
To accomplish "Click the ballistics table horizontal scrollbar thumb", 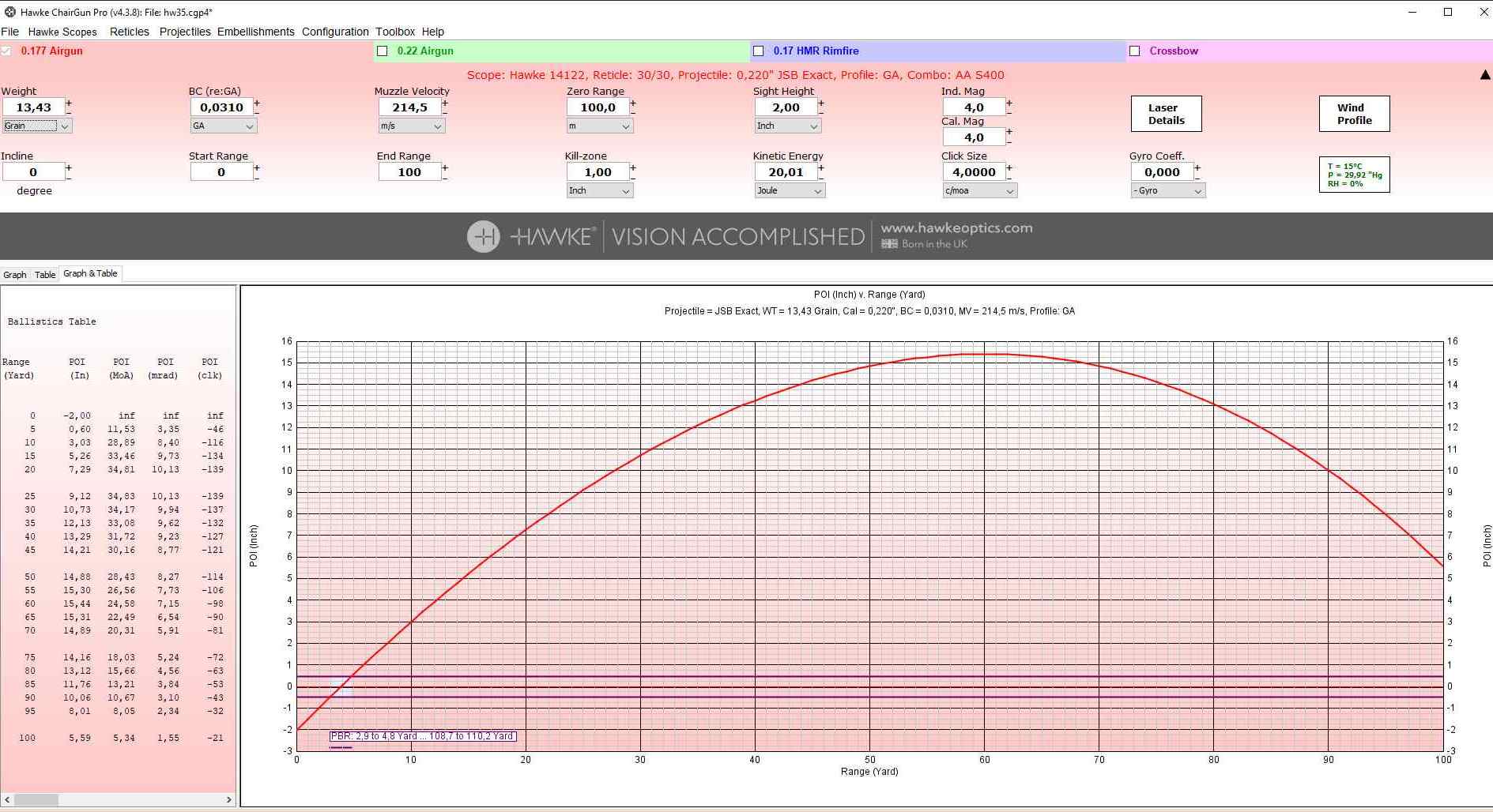I will 36,799.
